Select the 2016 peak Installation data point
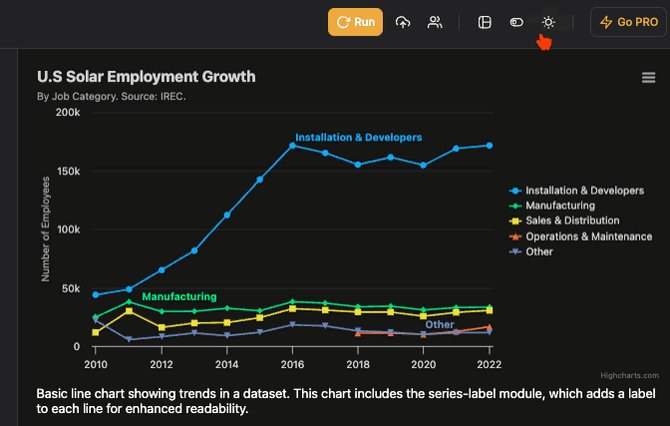The height and width of the screenshot is (426, 670). 292,146
